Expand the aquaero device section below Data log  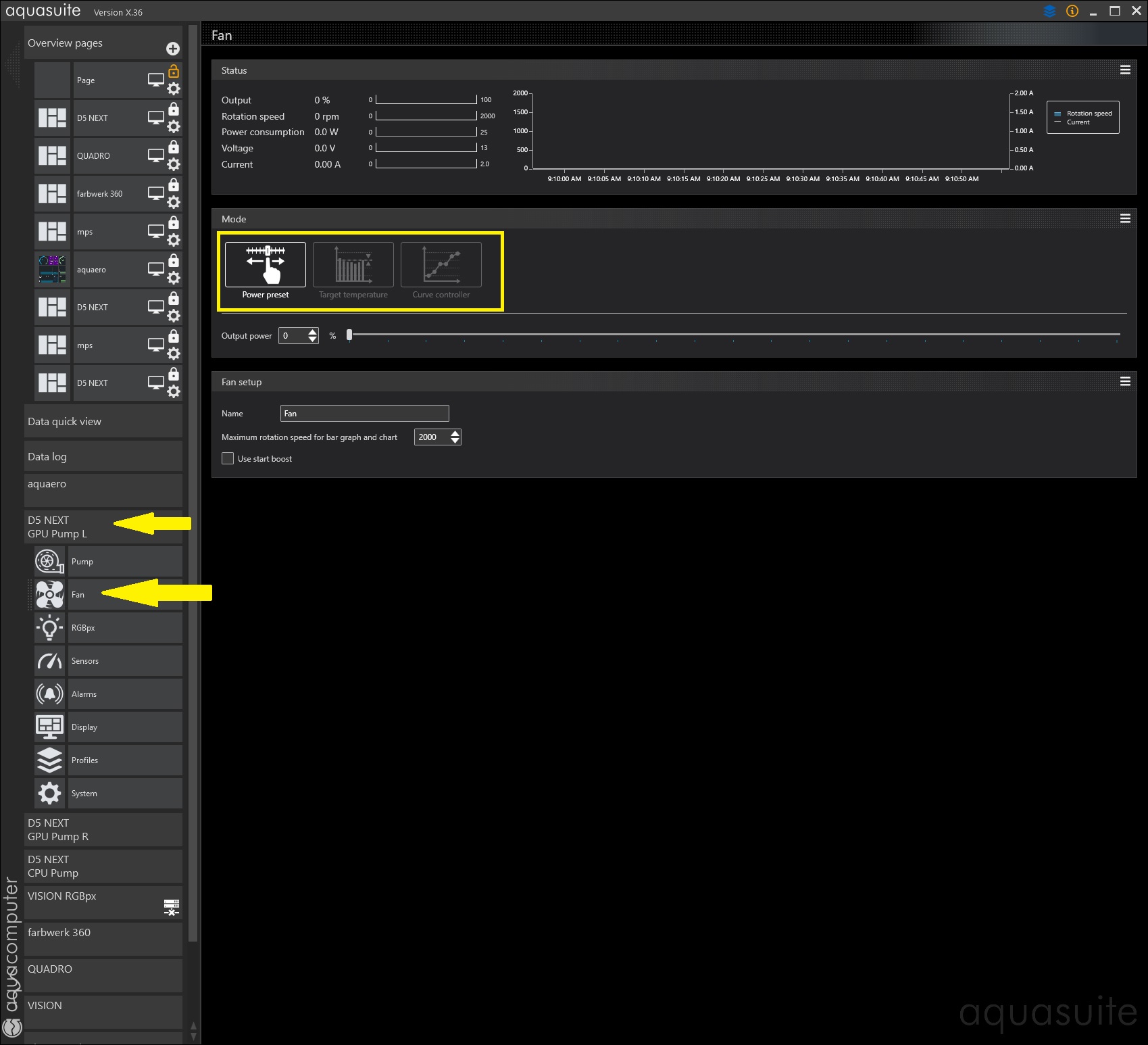103,490
